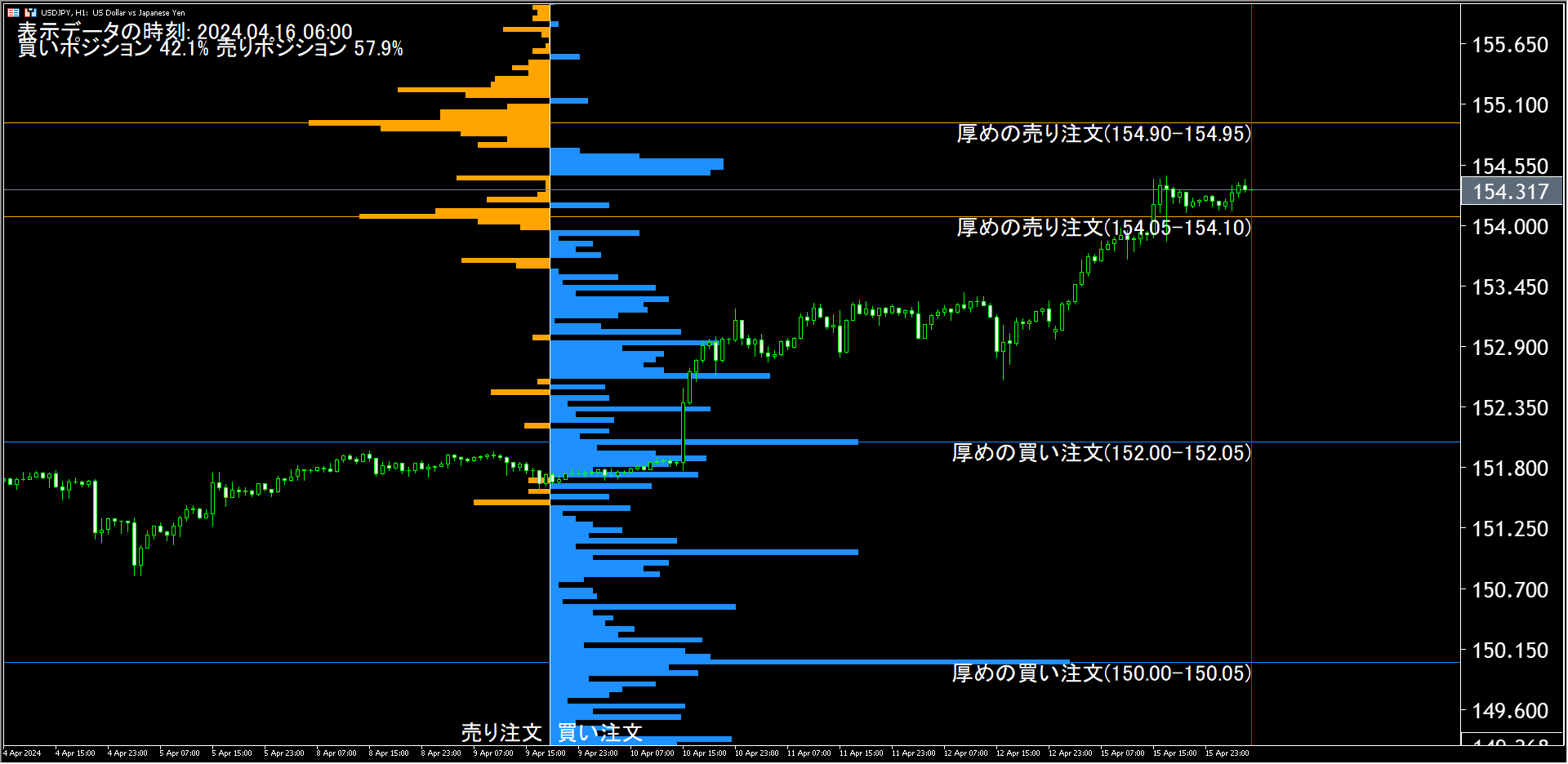Click the longest blue buy-order bar near 150.05
Image resolution: width=1568 pixels, height=764 pixels.
809,662
